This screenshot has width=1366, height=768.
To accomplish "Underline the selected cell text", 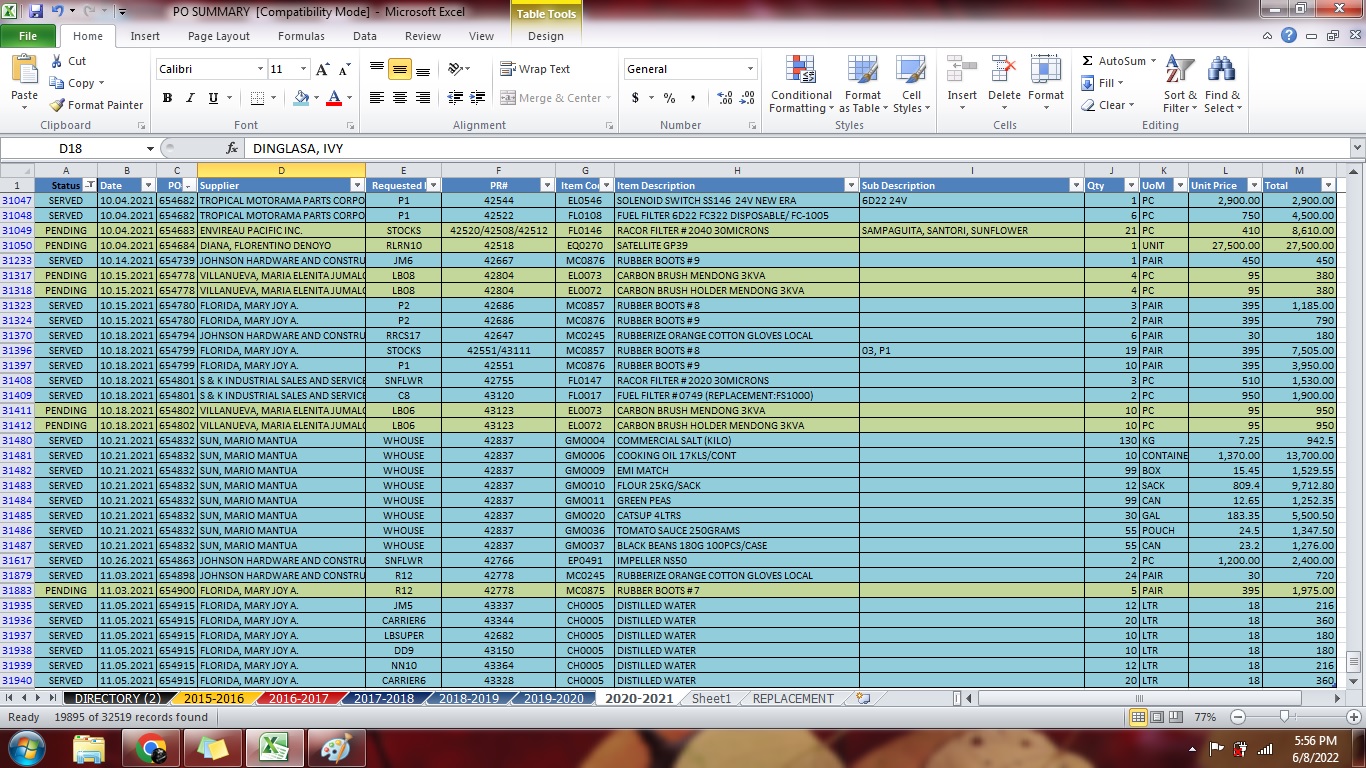I will click(213, 98).
